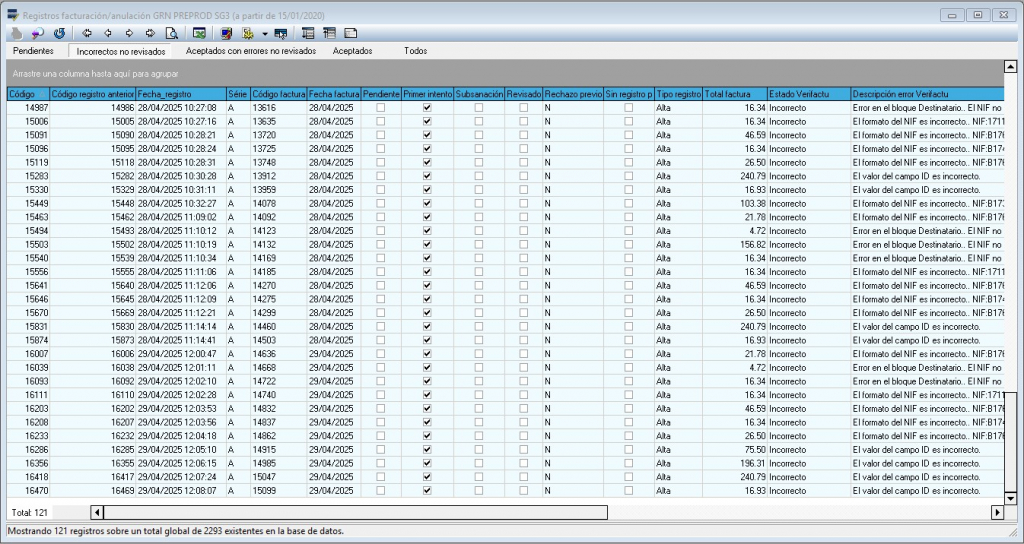Sort by Estado Verifactu column header
The image size is (1024, 544).
[x=809, y=95]
